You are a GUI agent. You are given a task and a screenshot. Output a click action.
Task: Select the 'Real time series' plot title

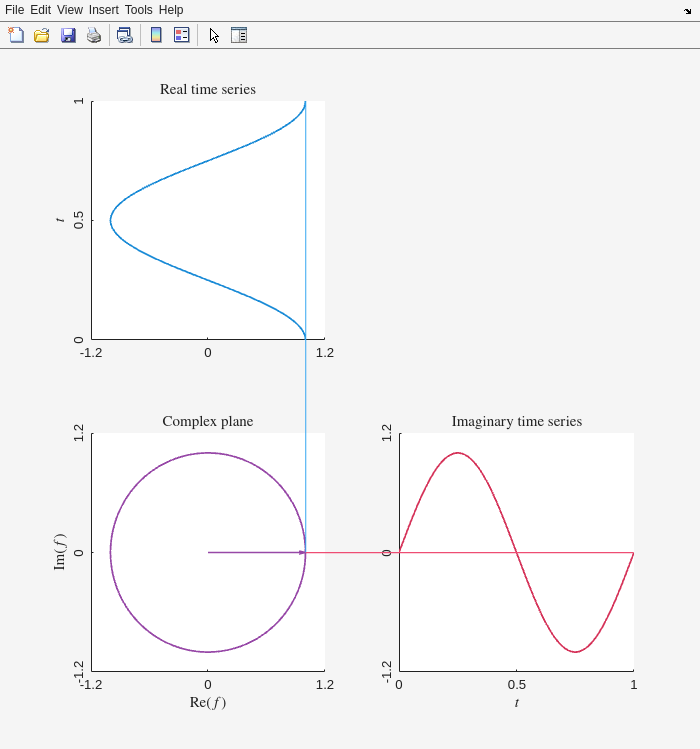point(207,89)
